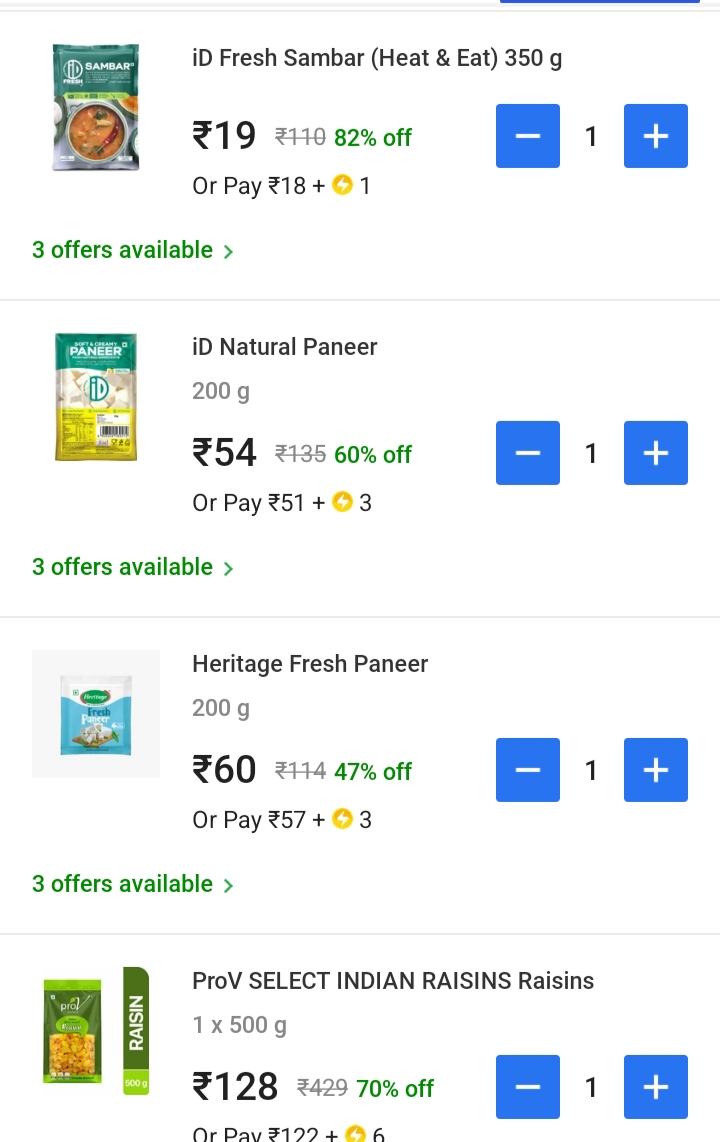The image size is (720, 1142).
Task: Tap the coin icon beside Or Pay ₹57
Action: point(343,820)
